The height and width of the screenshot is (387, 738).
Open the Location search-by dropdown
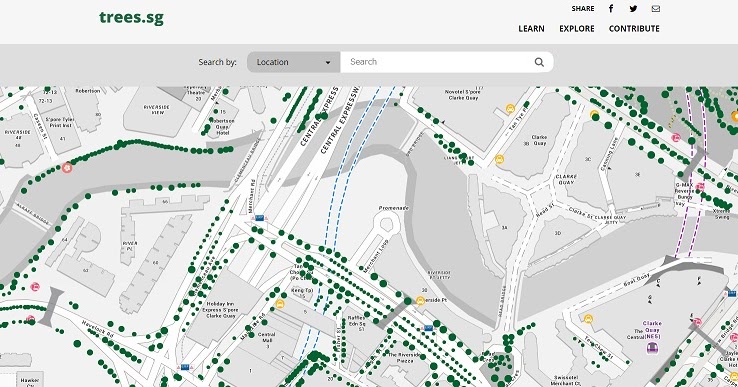293,62
